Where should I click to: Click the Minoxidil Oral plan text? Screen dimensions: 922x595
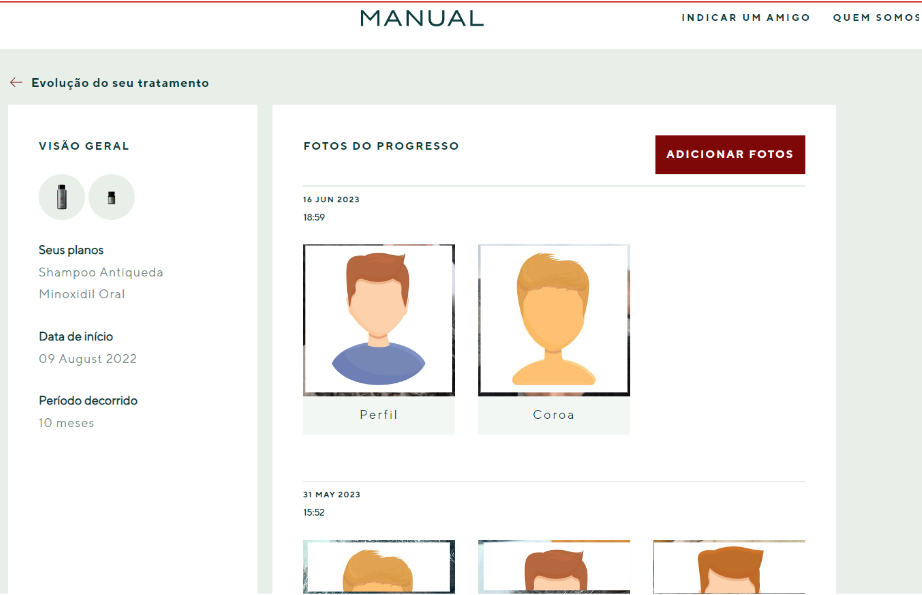pos(82,294)
